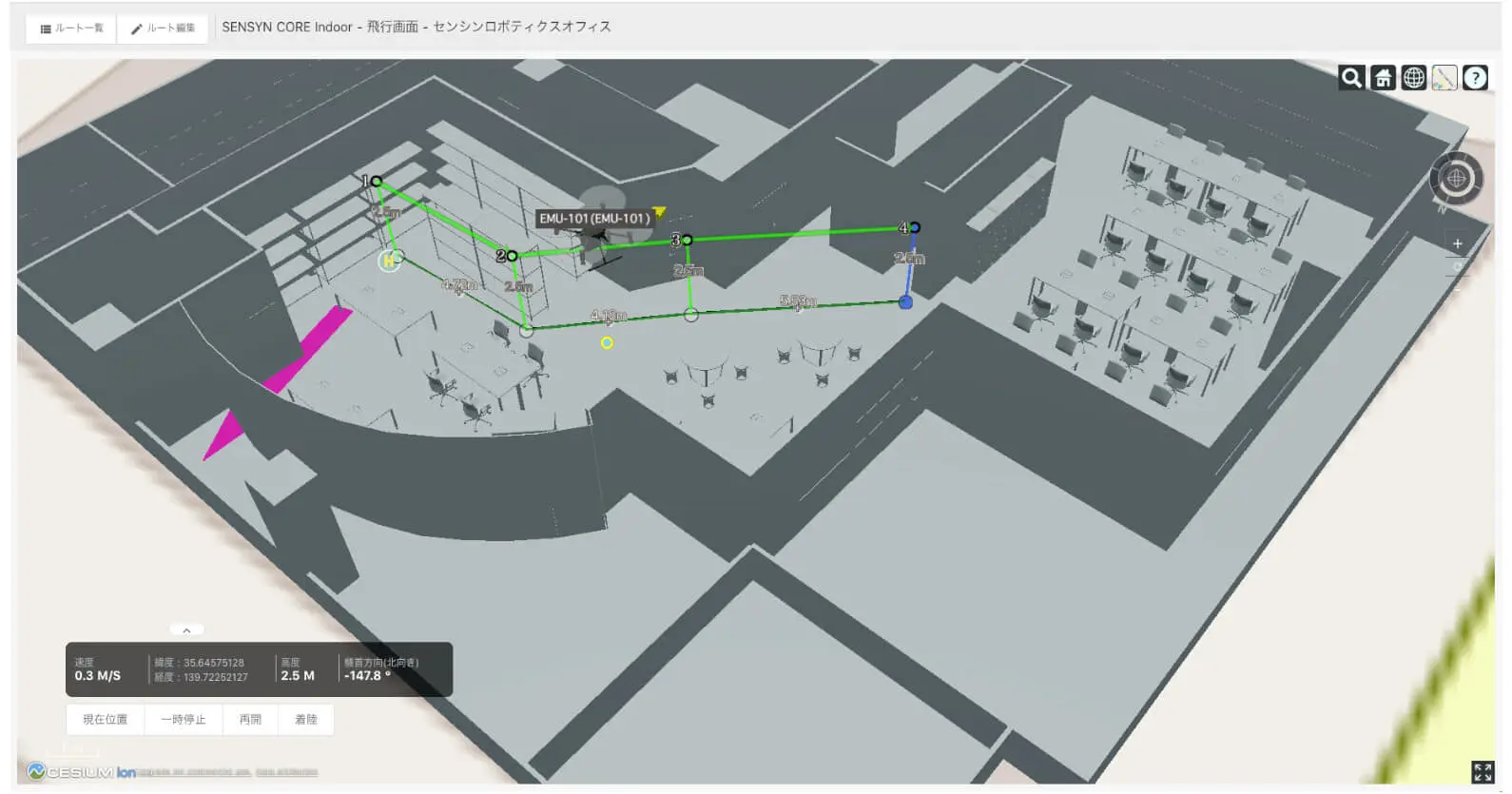Open the globe scene mode picker
The width and height of the screenshot is (1512, 794).
pos(1413,78)
